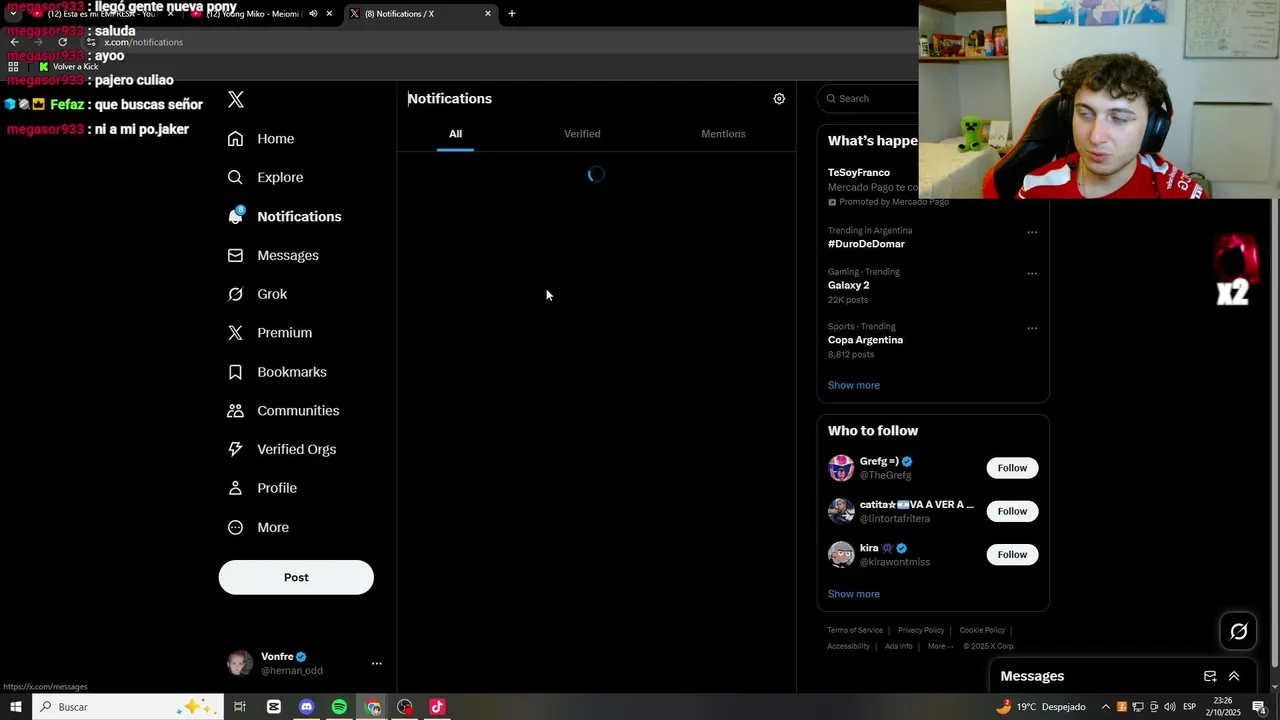Mute the Young Miko tab audio icon
Screen dimensions: 1280x720
313,14
